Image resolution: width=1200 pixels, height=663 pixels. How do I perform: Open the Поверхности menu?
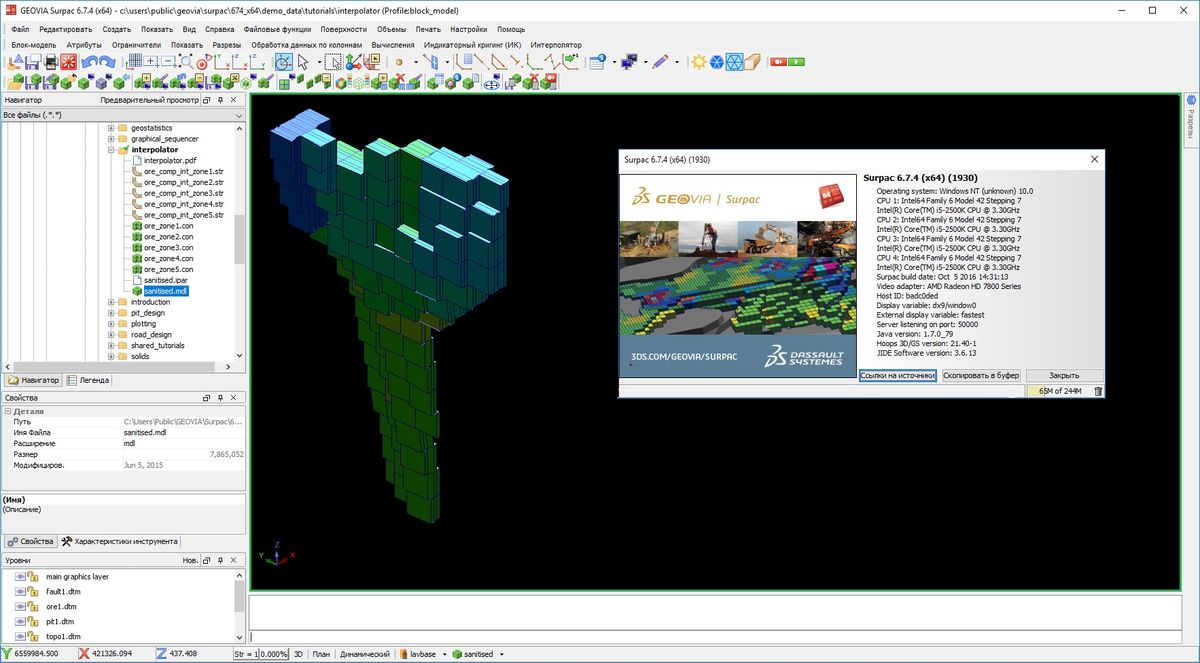point(343,29)
